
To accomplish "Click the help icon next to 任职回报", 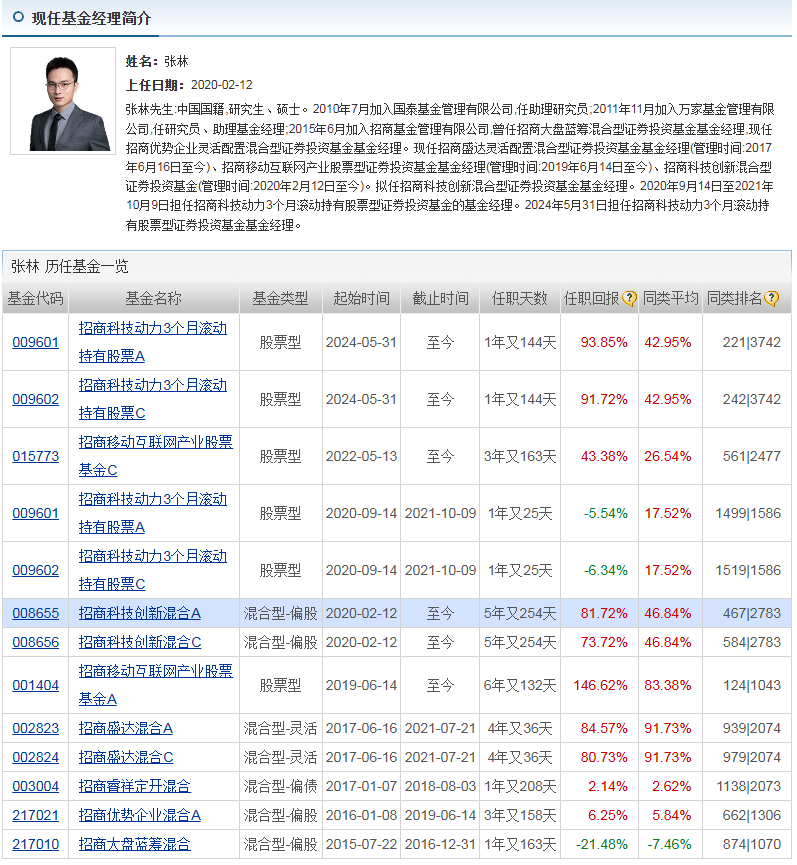I will (629, 299).
